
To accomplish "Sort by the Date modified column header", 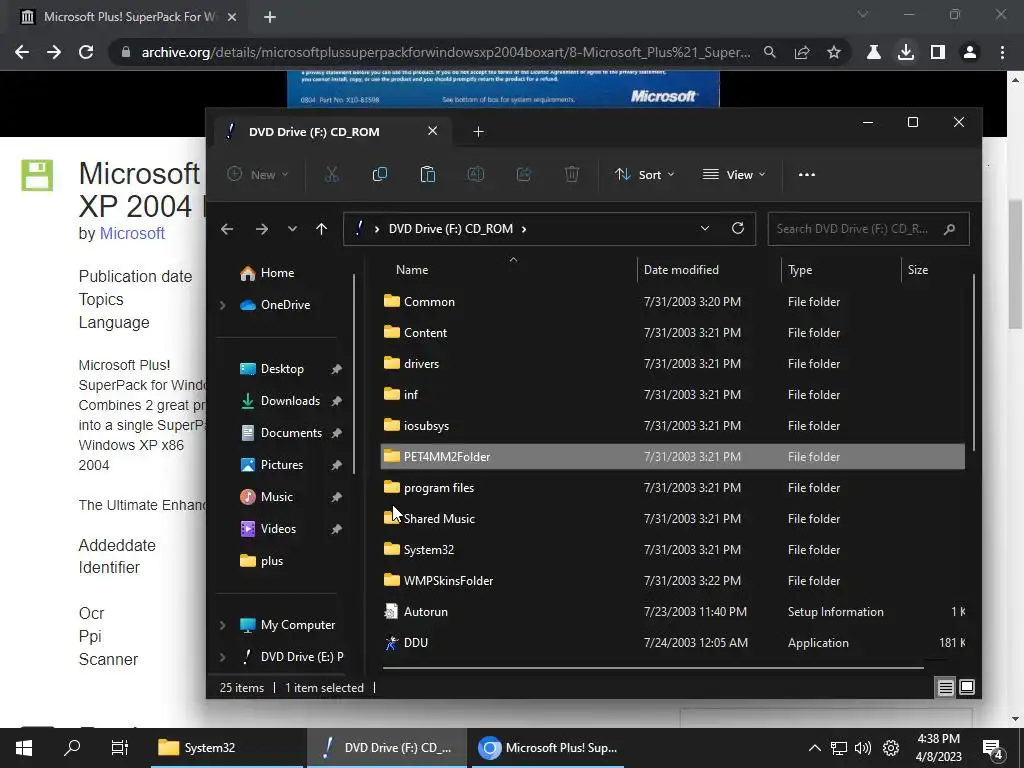I will (681, 270).
